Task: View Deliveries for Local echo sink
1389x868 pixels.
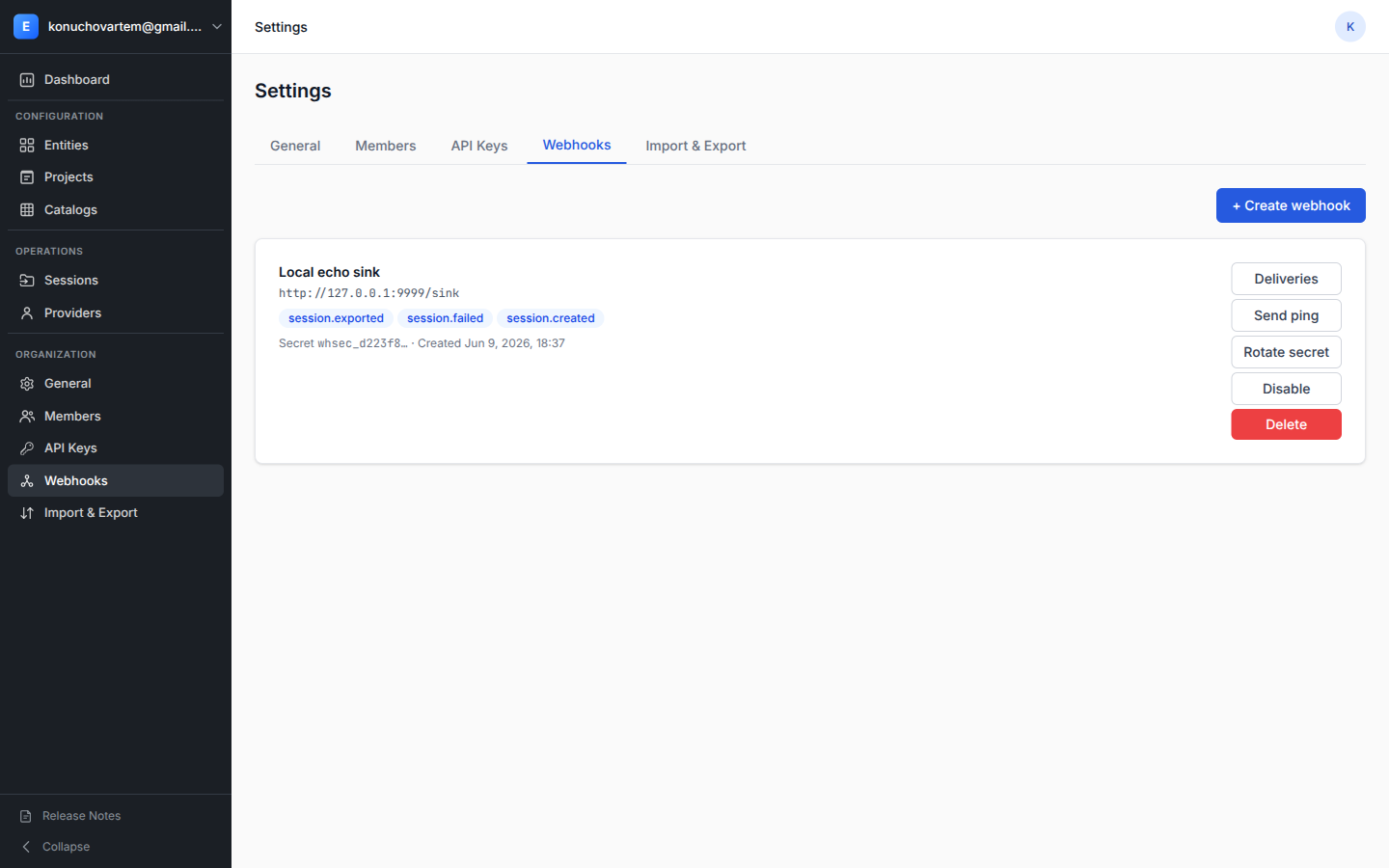Action: click(x=1286, y=279)
